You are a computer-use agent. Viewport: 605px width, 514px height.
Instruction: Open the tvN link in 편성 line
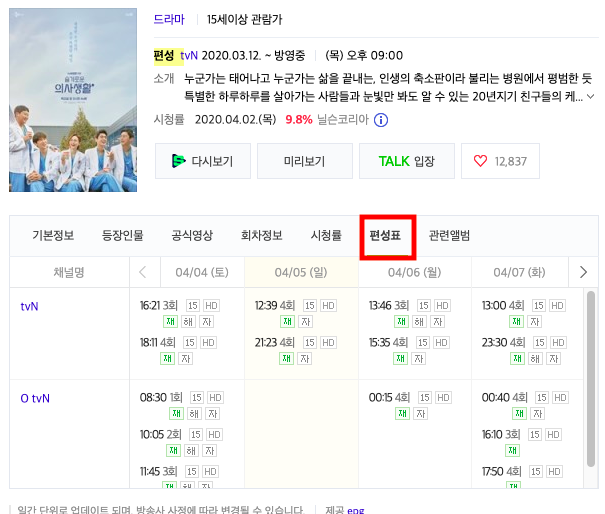189,56
